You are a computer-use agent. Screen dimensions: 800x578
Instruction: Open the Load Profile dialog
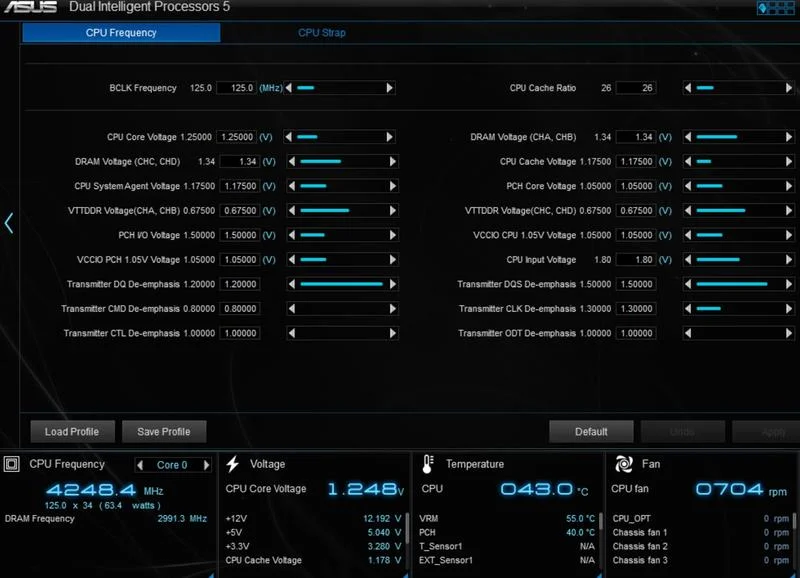click(72, 432)
